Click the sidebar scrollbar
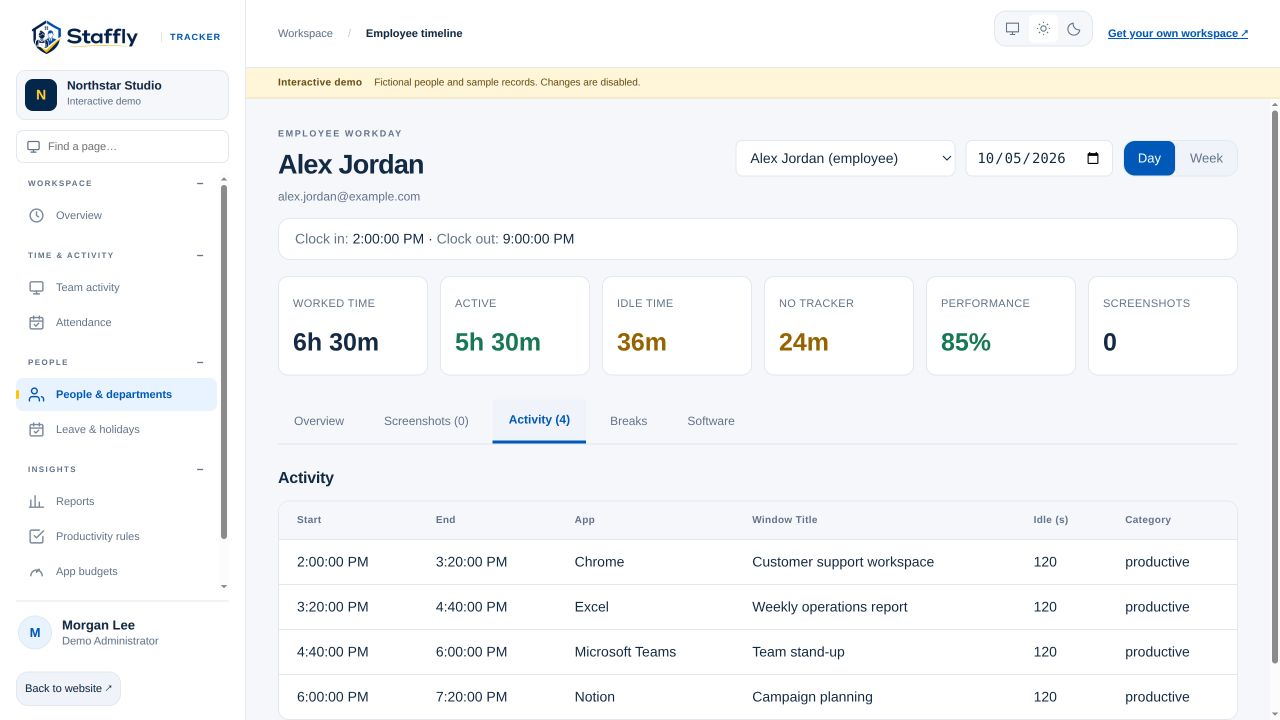 (x=224, y=362)
